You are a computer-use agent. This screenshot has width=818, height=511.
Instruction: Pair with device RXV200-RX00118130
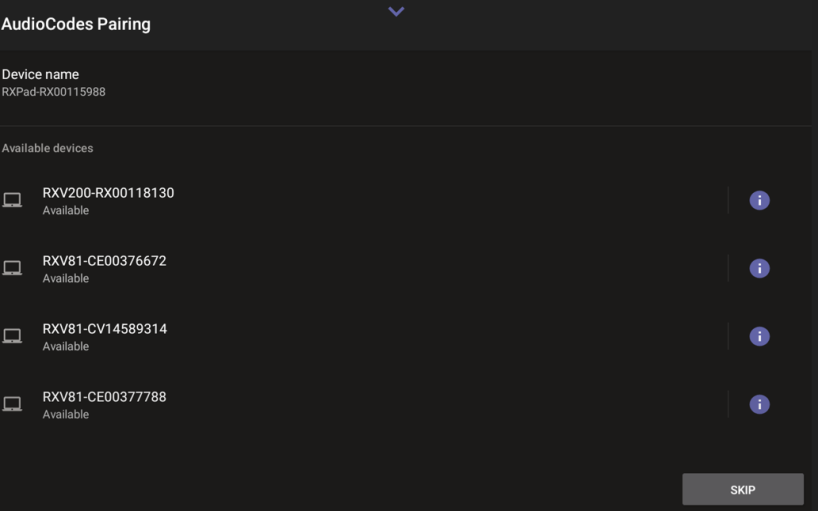coord(108,193)
